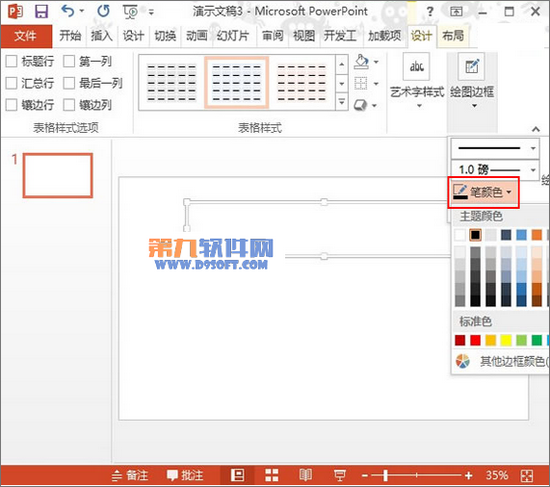The height and width of the screenshot is (487, 550).
Task: Select the black theme color swatch
Action: coord(475,235)
